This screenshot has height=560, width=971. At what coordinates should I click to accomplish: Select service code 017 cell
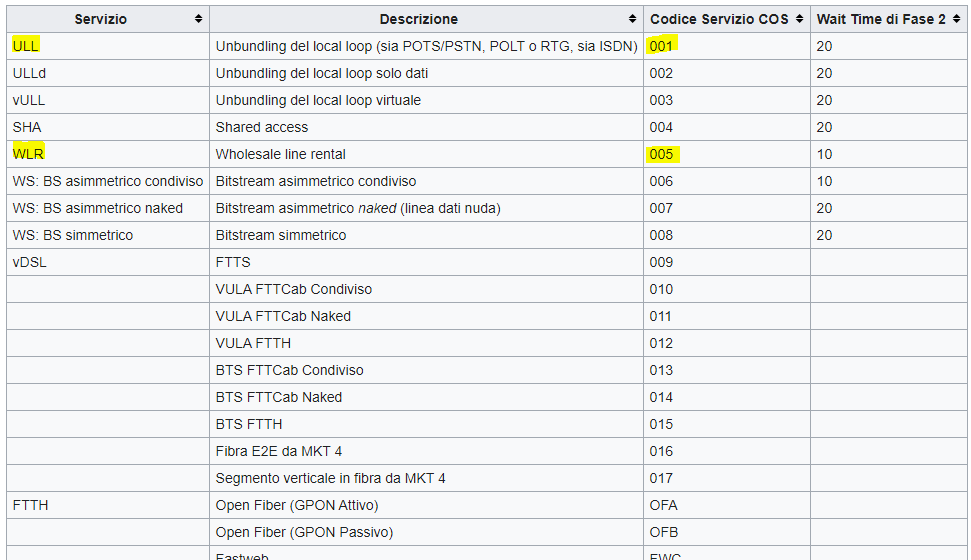pyautogui.click(x=662, y=478)
